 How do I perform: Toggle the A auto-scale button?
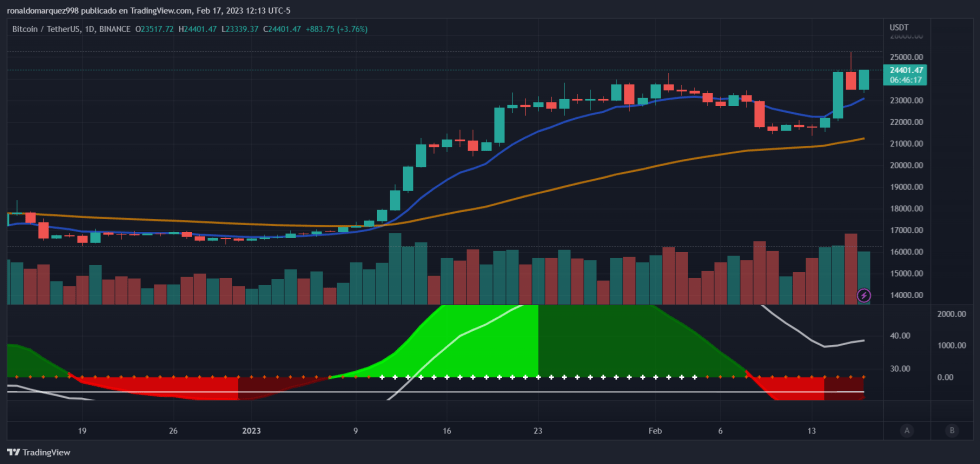906,430
